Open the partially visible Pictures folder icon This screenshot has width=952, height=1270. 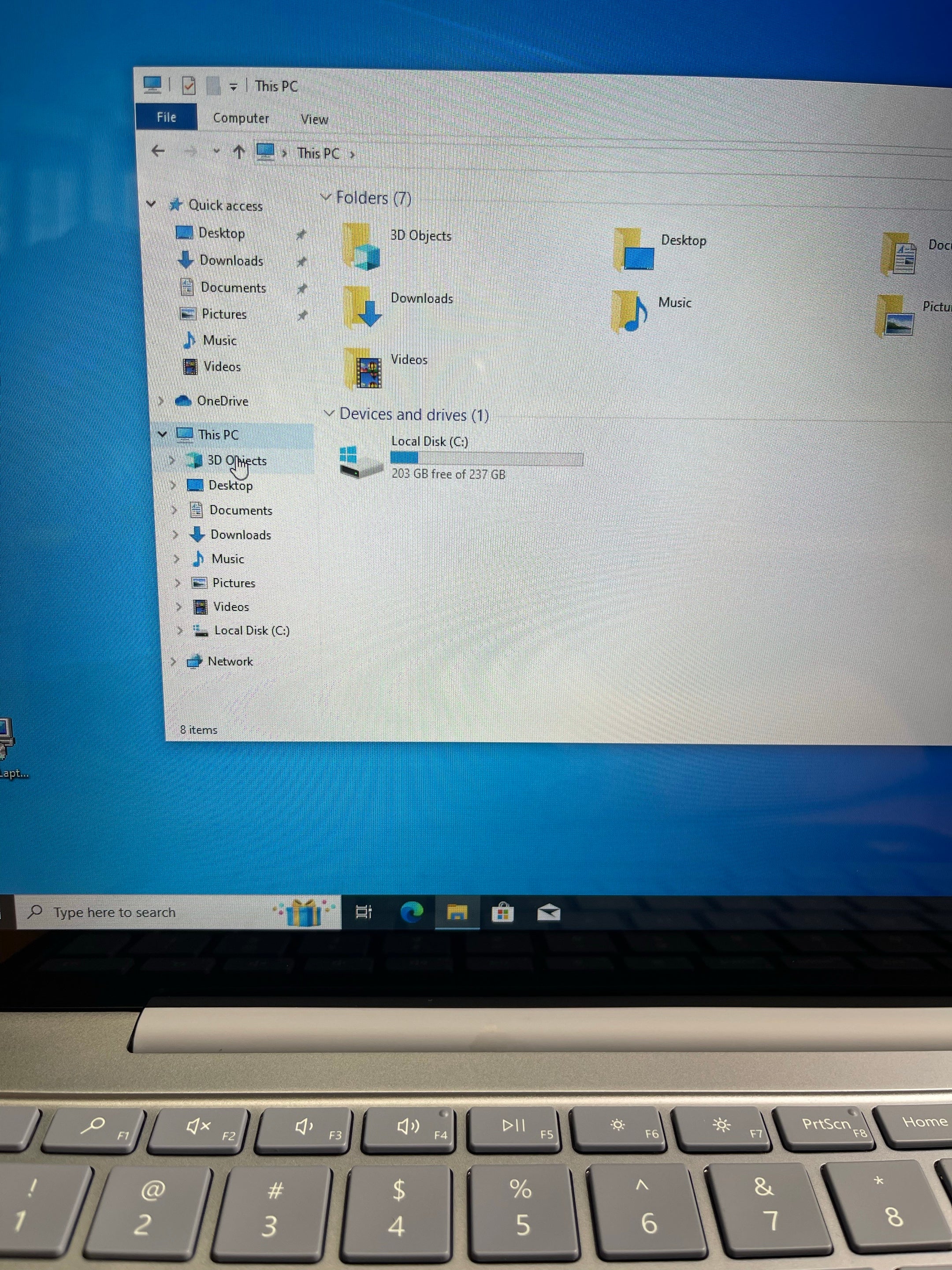click(x=895, y=316)
